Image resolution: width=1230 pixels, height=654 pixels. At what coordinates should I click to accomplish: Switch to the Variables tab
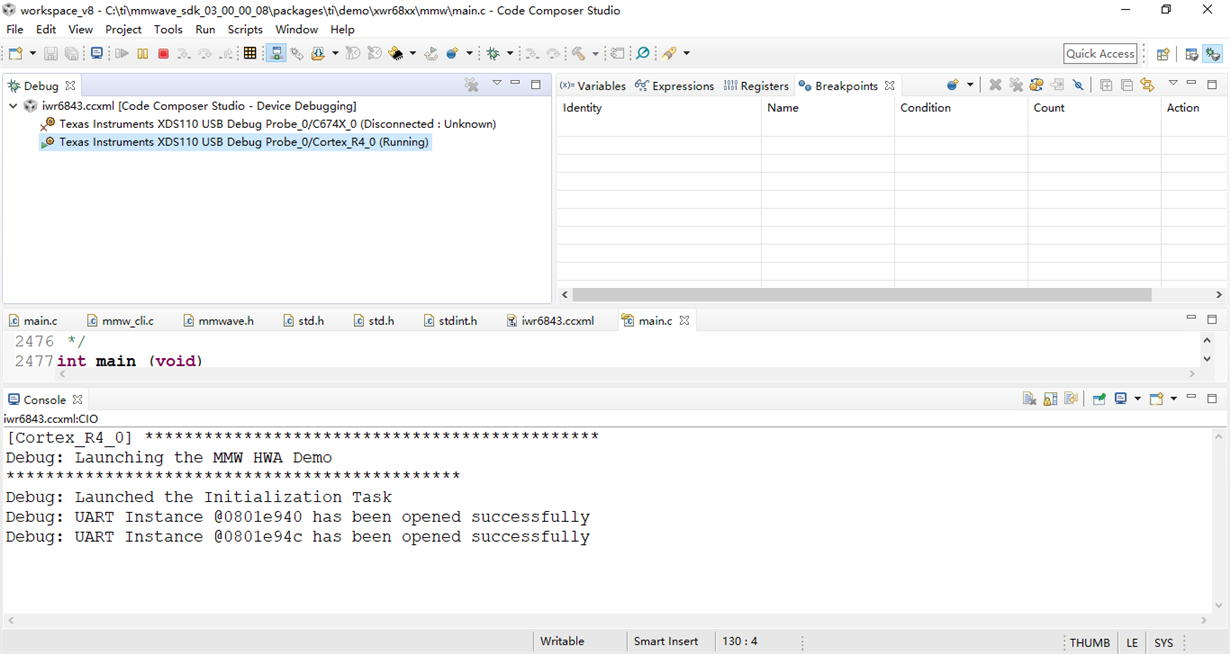pos(593,86)
